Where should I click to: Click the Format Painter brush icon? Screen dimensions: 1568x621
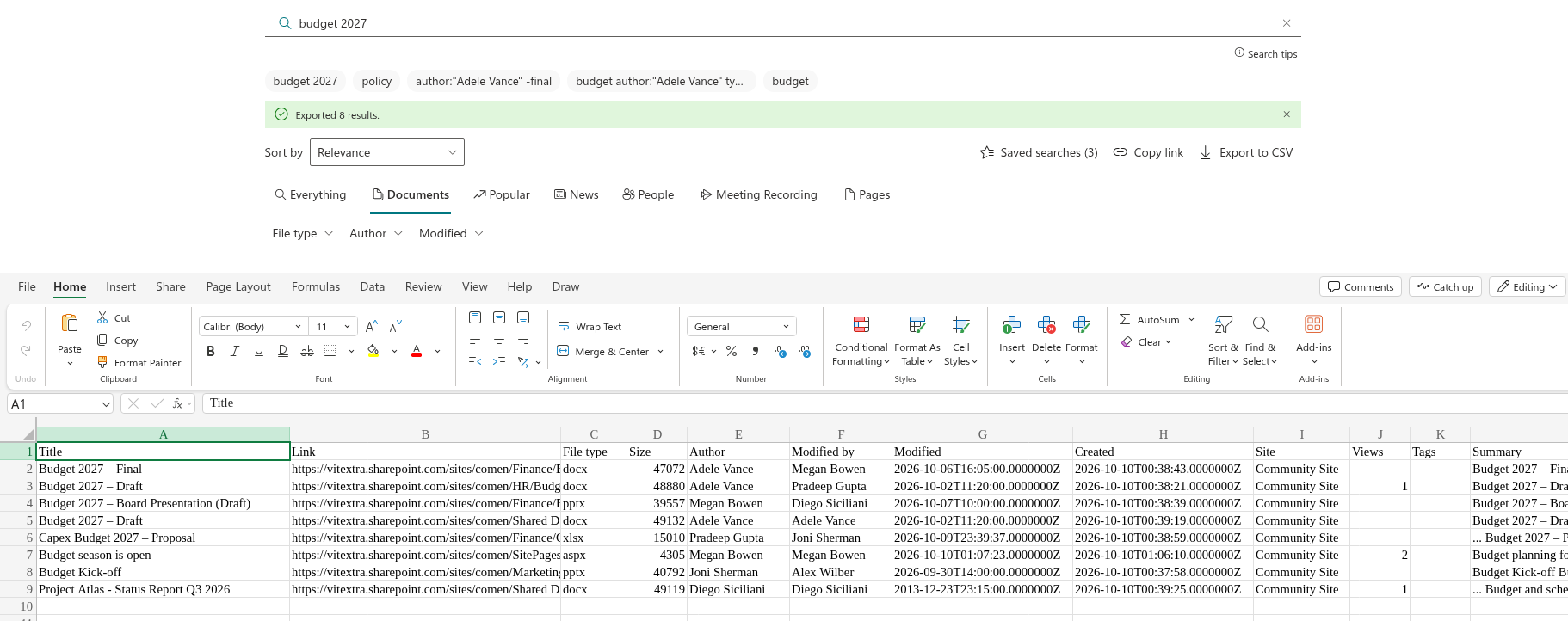click(x=102, y=362)
